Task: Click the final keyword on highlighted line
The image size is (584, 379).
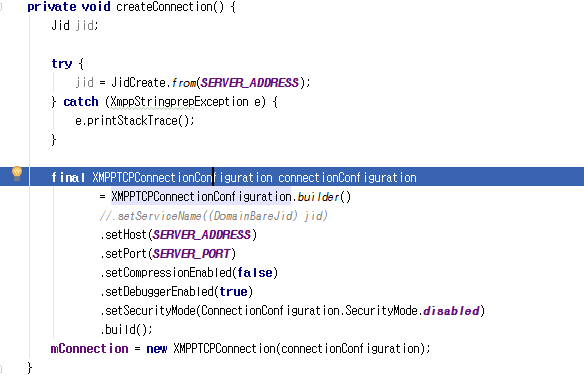Action: click(68, 178)
